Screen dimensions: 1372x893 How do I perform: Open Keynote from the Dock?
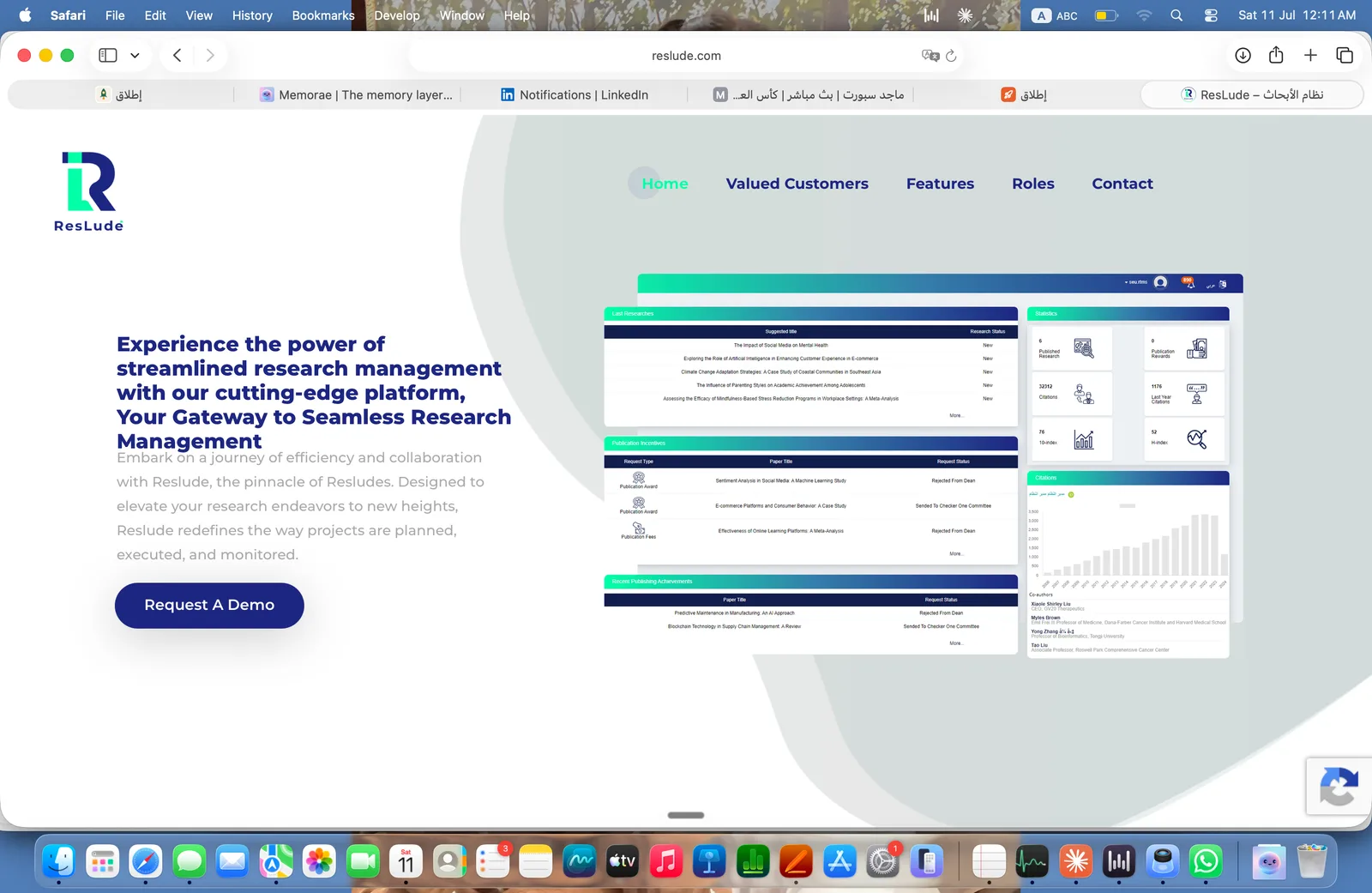[x=709, y=860]
